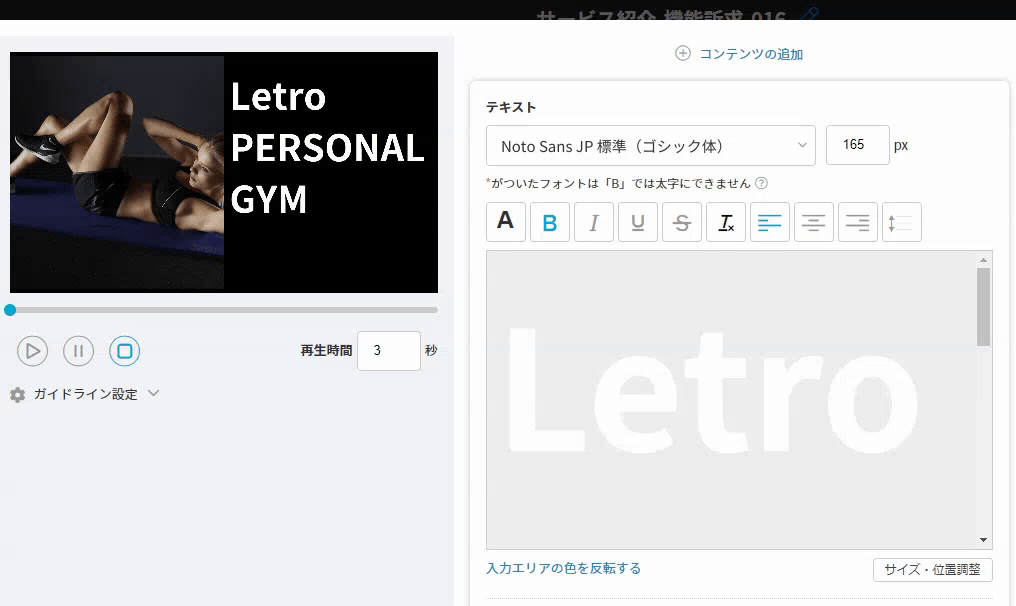
Task: Click the playback progress slider handle
Action: click(x=10, y=310)
